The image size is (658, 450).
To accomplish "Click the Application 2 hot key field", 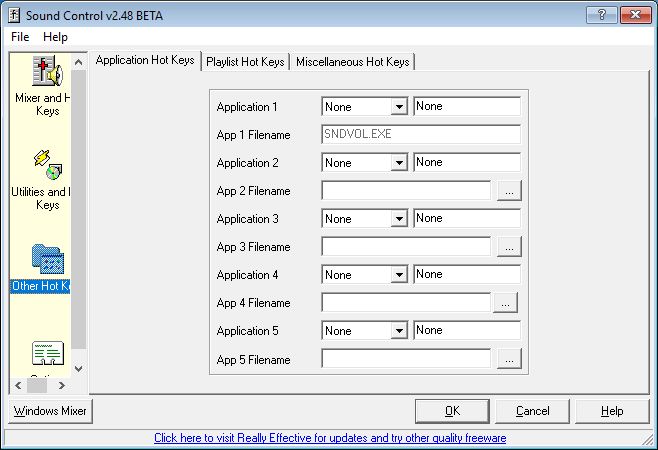I will 467,162.
